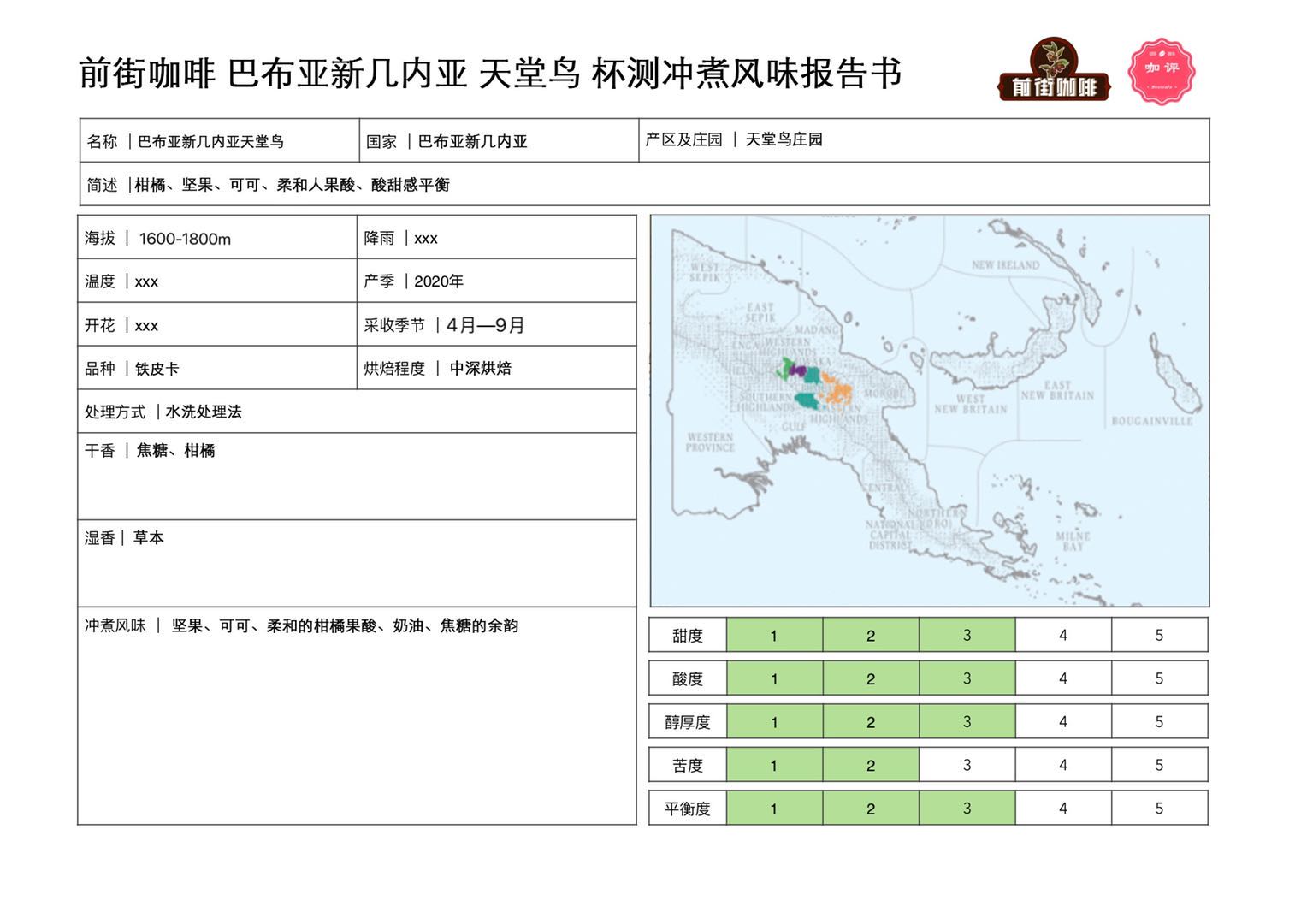Click the 产区及庄园 天堂鸟庄园 field
Screen dimensions: 1307x924
click(924, 139)
